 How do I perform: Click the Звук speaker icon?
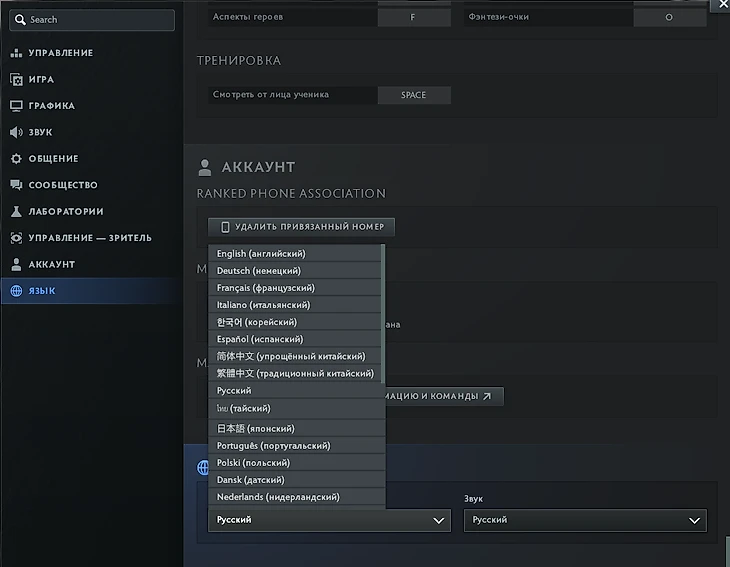tap(16, 132)
